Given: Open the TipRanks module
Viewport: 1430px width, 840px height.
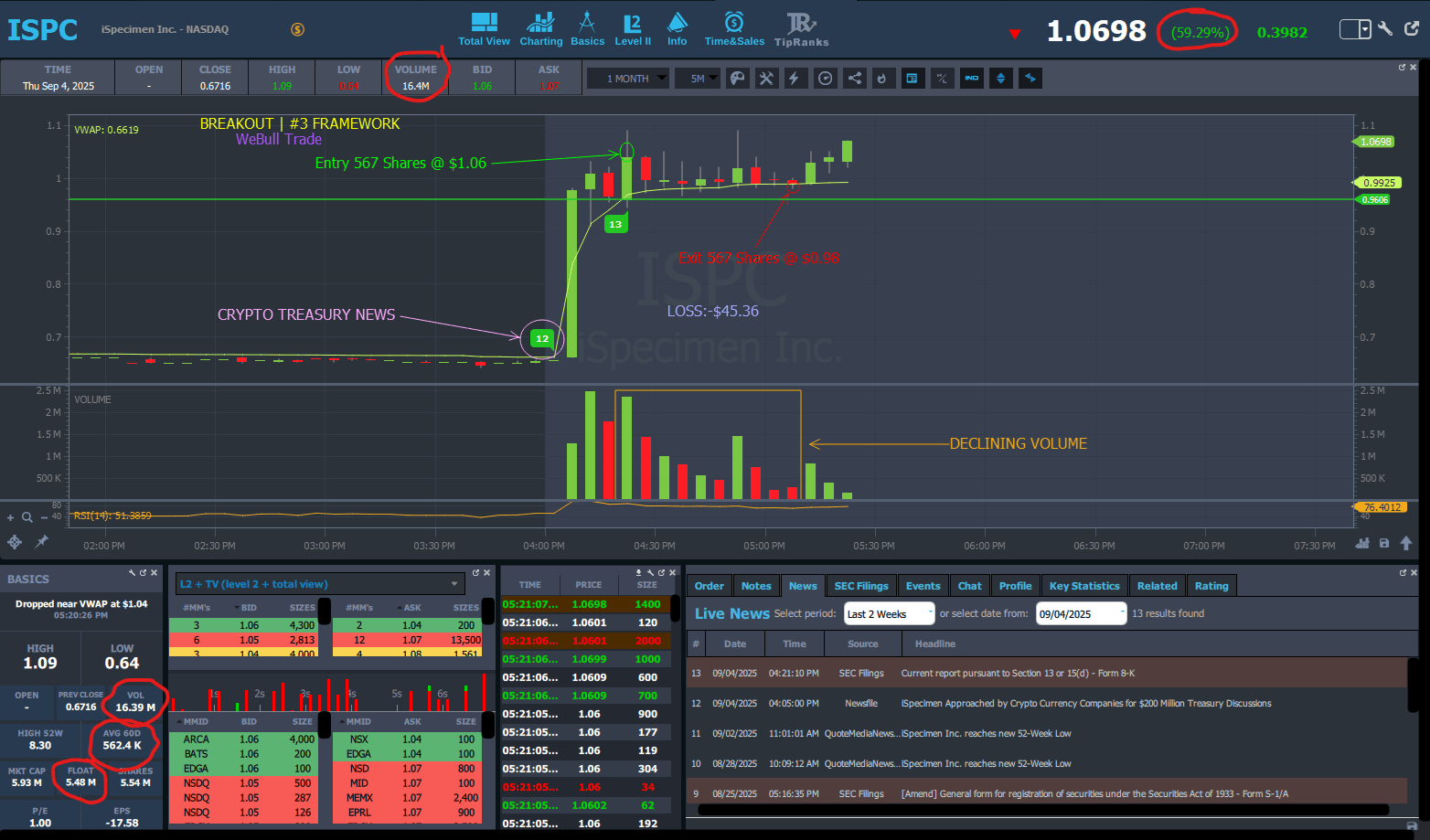Looking at the screenshot, I should tap(801, 29).
